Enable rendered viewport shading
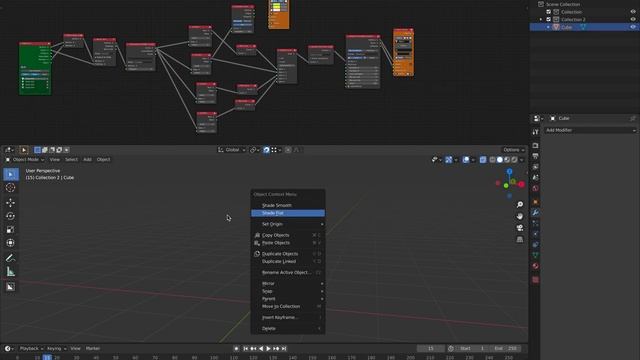 point(514,160)
